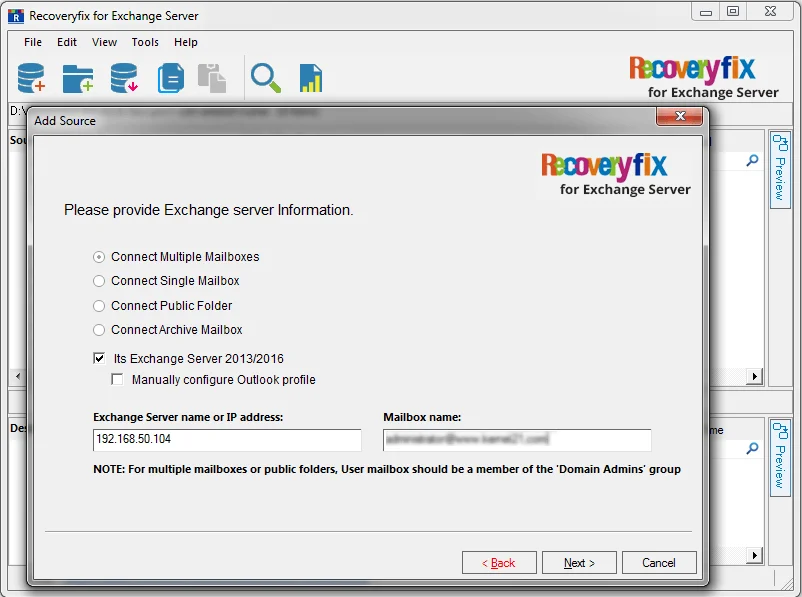
Task: Click the magnifier search toolbar icon
Action: click(x=265, y=78)
